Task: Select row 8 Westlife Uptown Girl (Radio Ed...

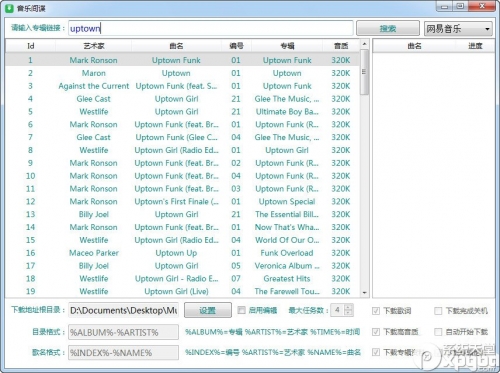Action: 183,150
